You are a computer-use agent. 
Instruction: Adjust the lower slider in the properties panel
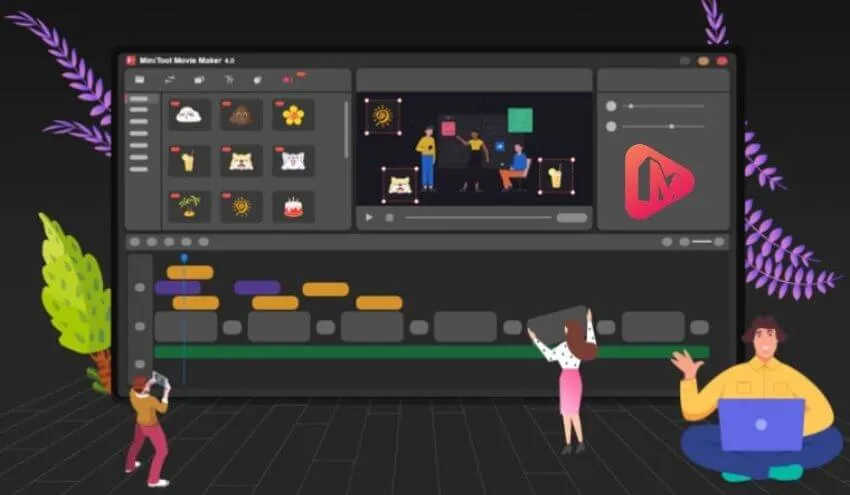click(664, 126)
